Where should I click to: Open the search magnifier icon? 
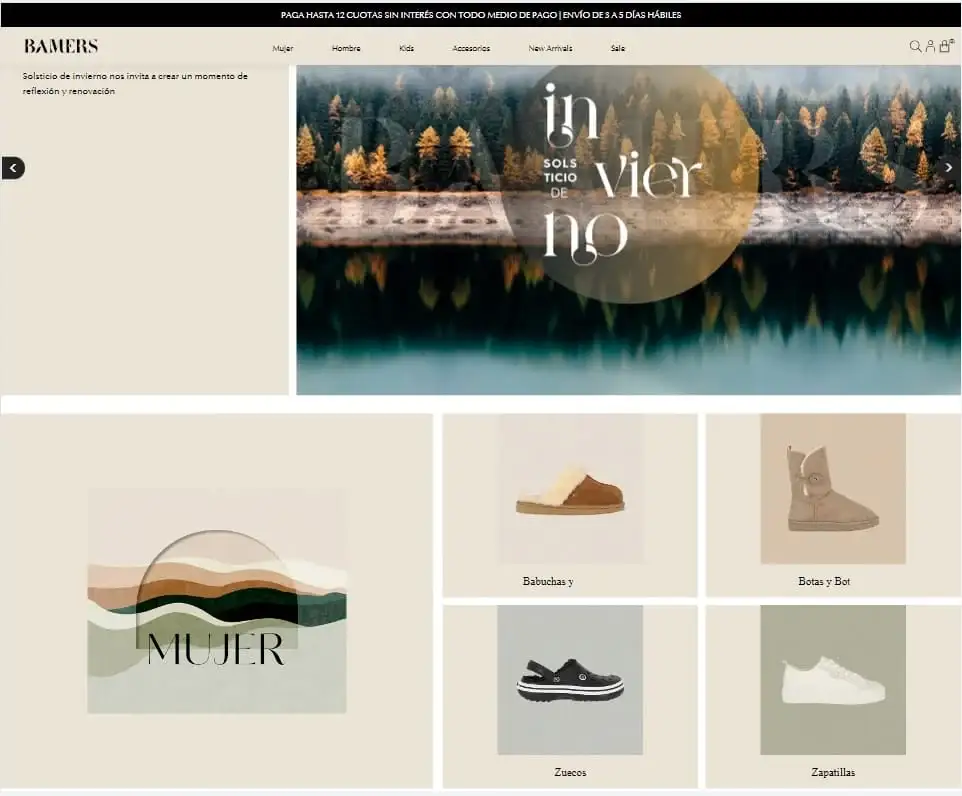[915, 47]
